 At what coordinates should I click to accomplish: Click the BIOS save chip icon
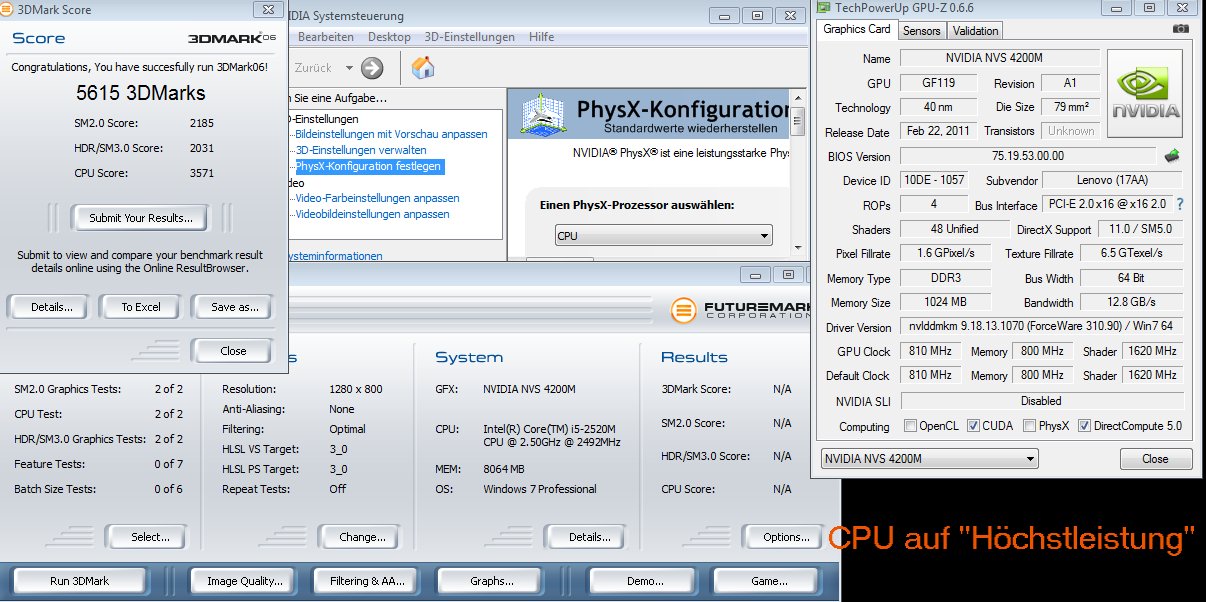click(x=1172, y=156)
